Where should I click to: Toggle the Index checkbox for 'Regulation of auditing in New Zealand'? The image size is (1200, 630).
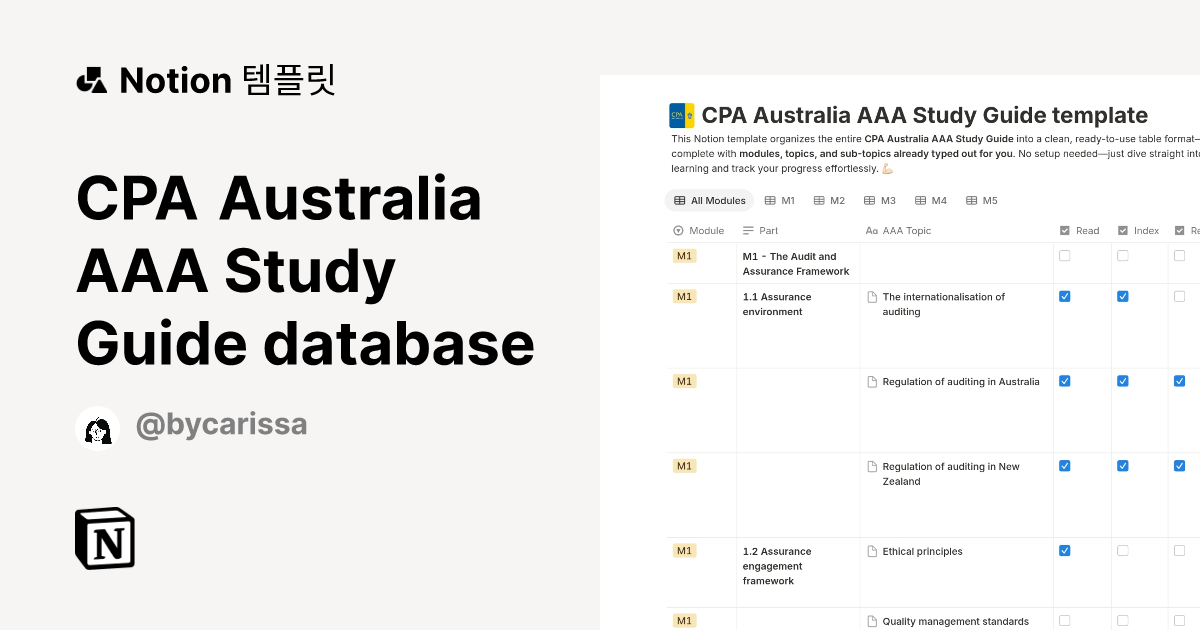(1122, 466)
